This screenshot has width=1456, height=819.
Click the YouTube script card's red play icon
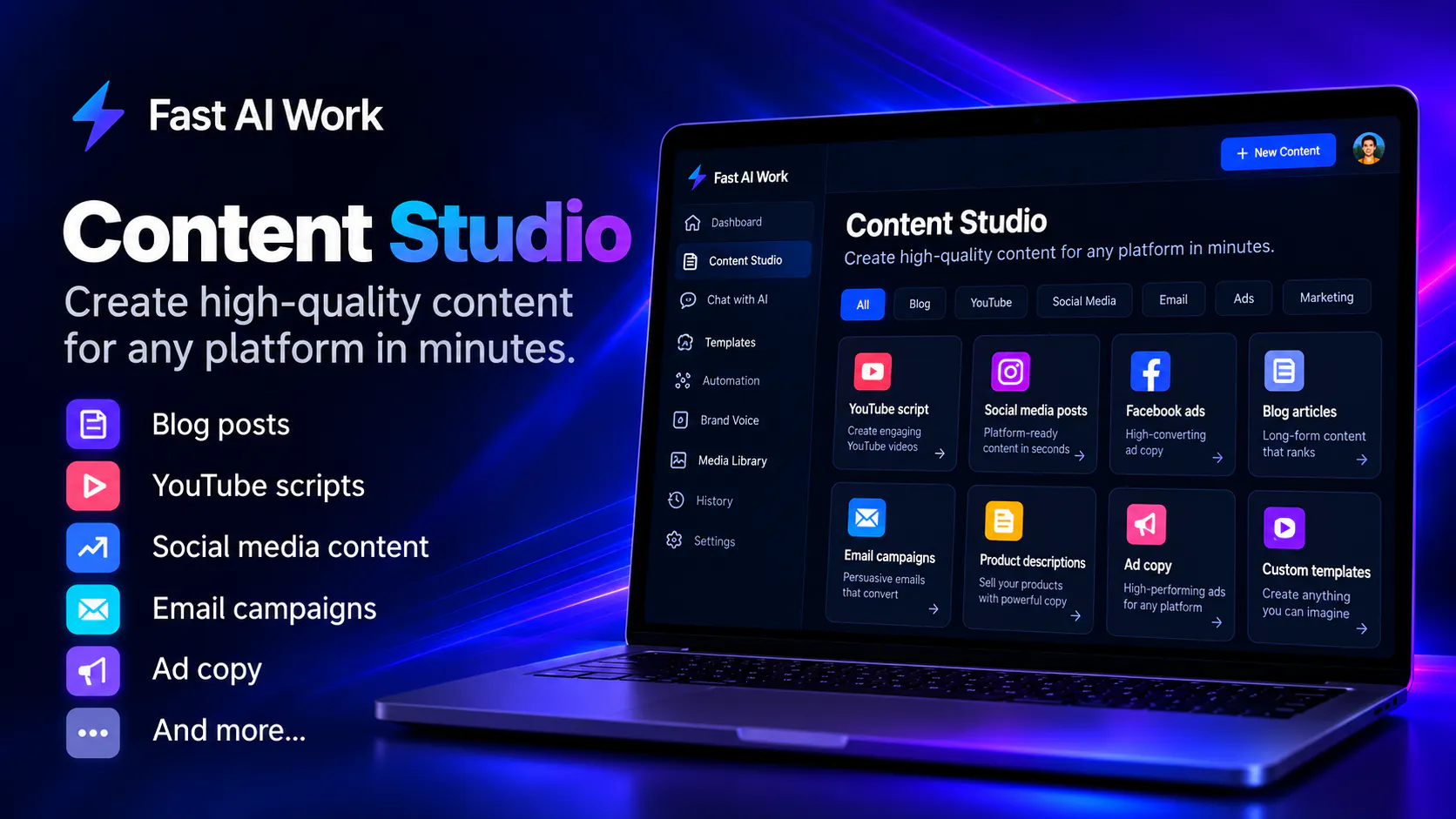873,372
